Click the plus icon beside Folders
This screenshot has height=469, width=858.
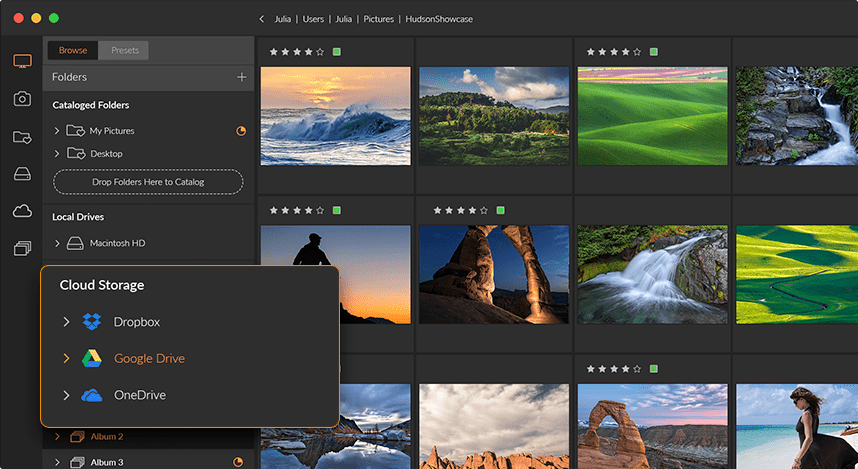[x=241, y=77]
